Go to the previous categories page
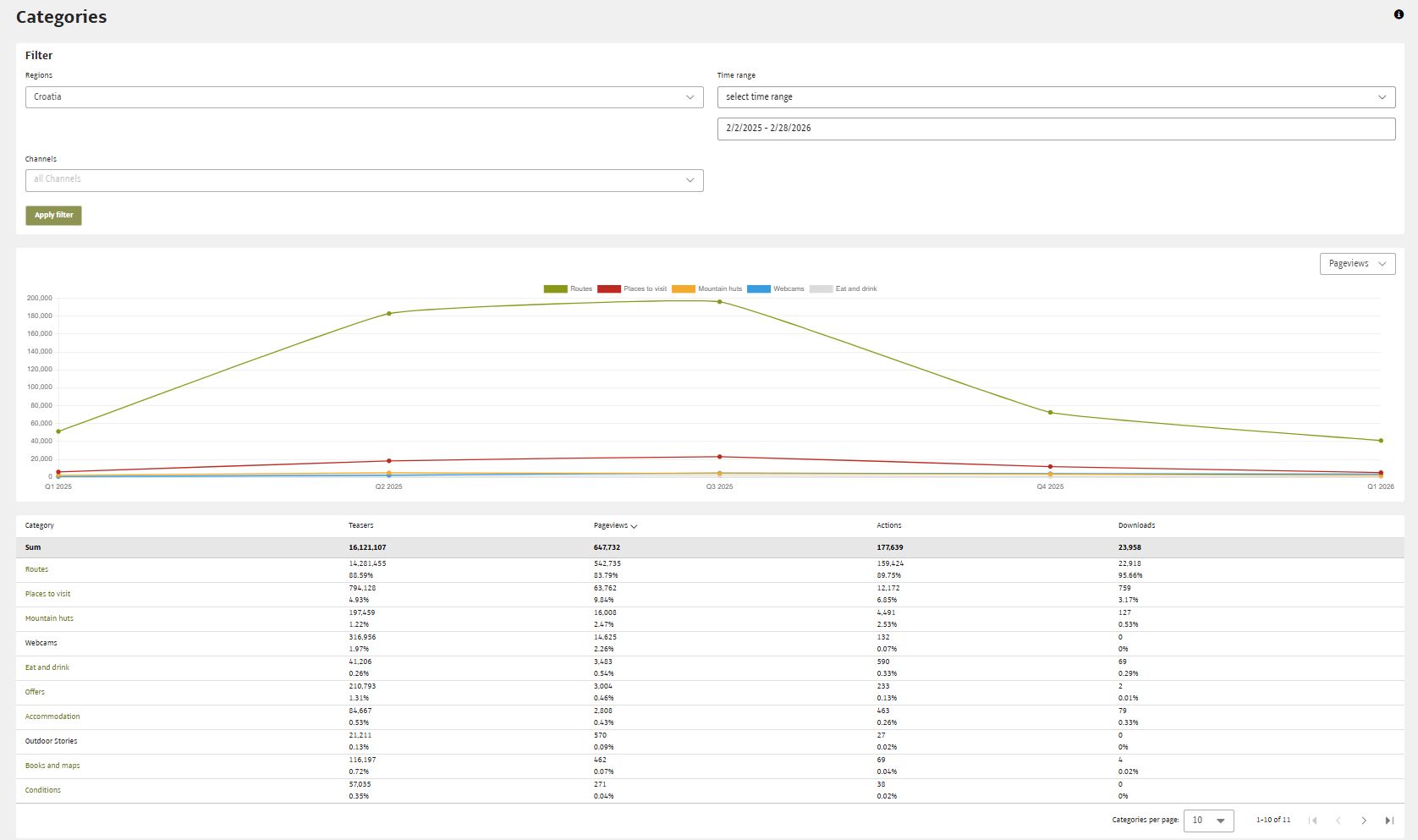1418x840 pixels. click(1338, 821)
